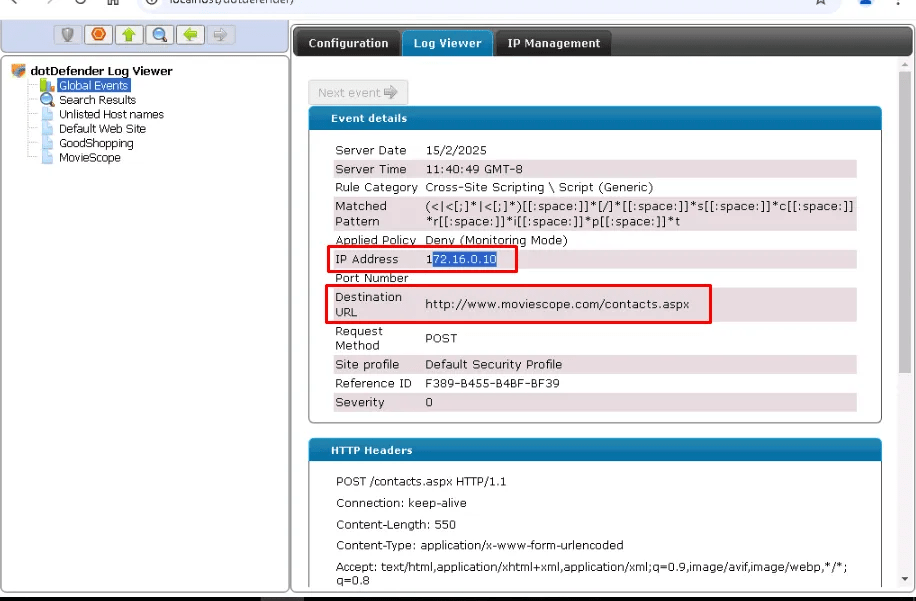Select Unlisted Host names node

[x=110, y=114]
